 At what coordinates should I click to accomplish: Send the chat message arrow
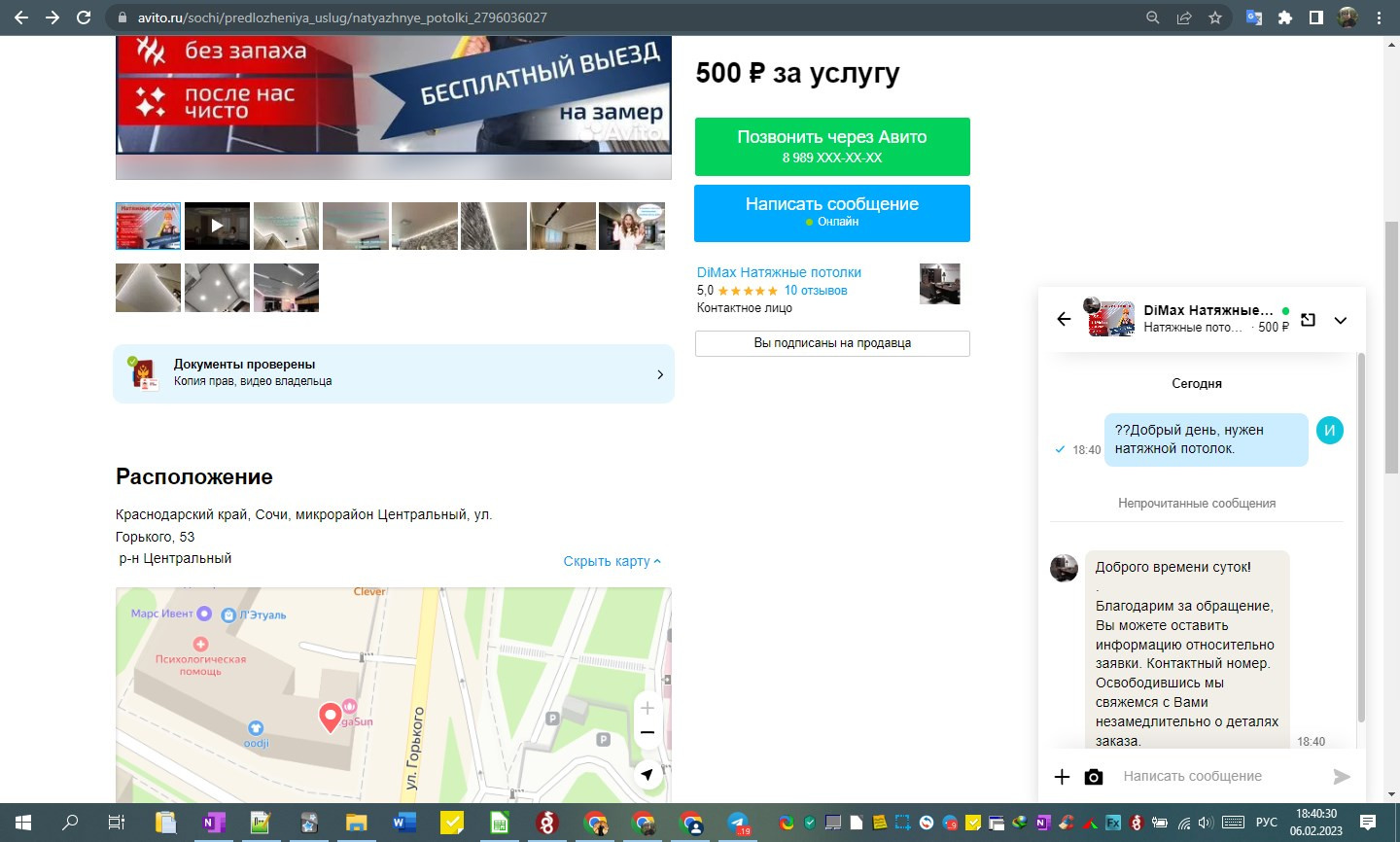(x=1342, y=776)
